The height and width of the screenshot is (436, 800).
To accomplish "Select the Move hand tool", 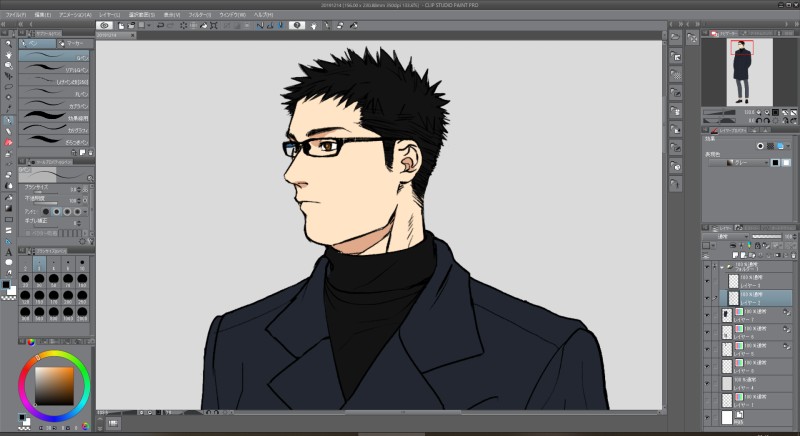I will click(8, 55).
